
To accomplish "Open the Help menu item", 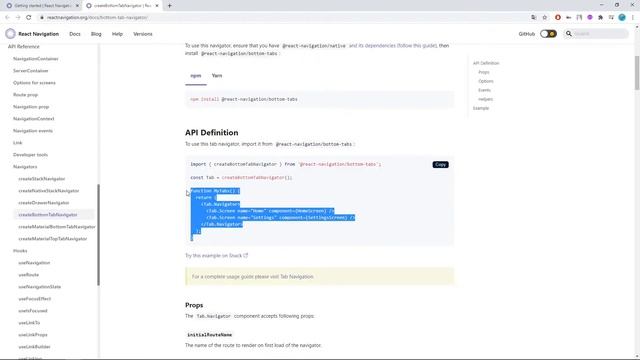I will coord(117,34).
